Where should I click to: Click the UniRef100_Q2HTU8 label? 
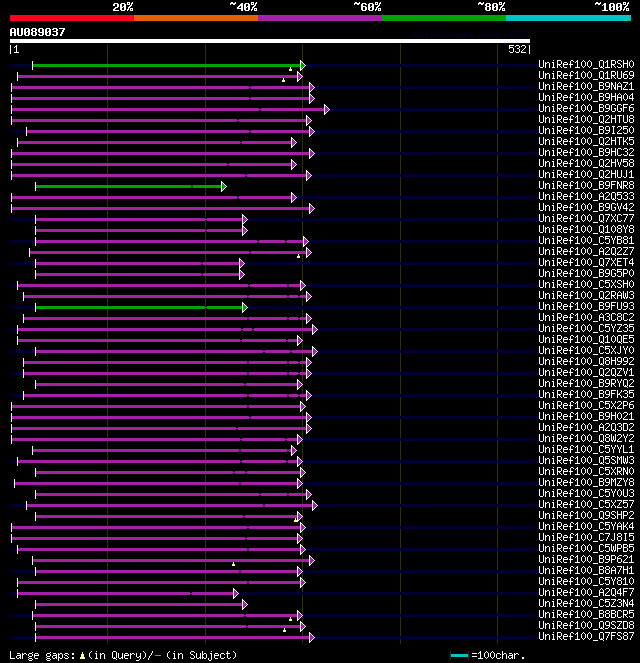(586, 119)
